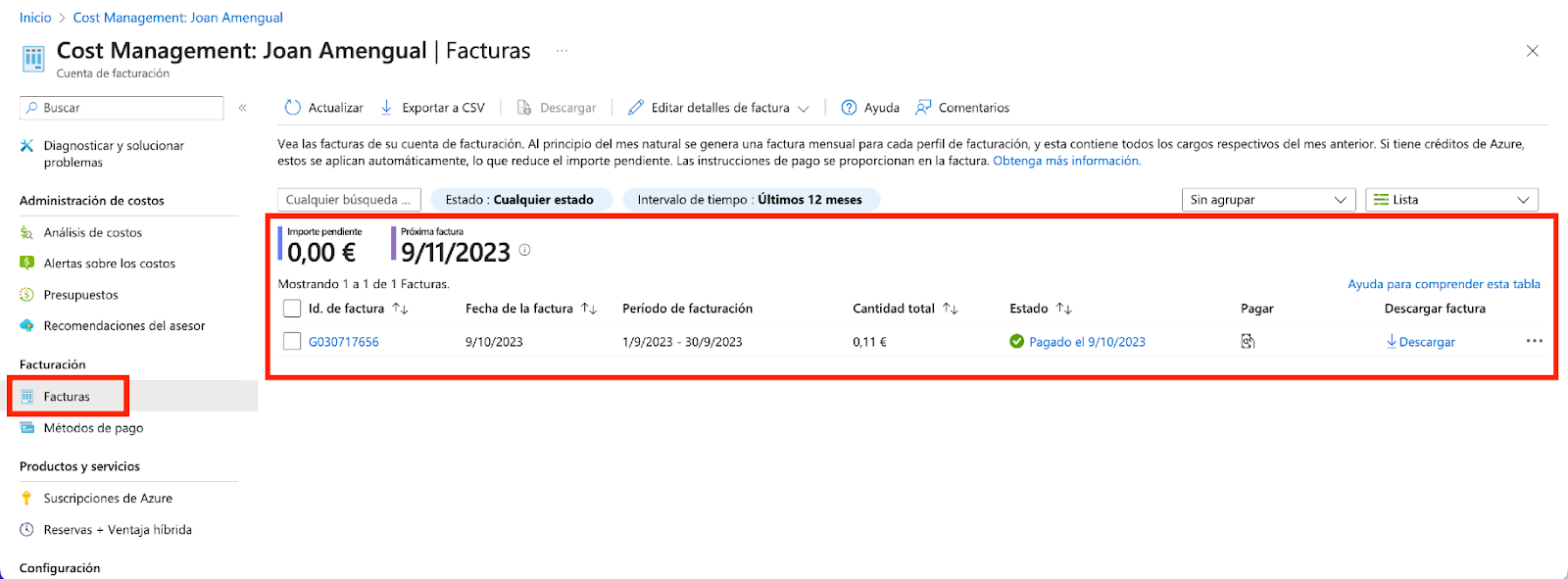Click billing period 1/9/2023 - 30/9/2023
This screenshot has height=579, width=1568.
click(682, 342)
